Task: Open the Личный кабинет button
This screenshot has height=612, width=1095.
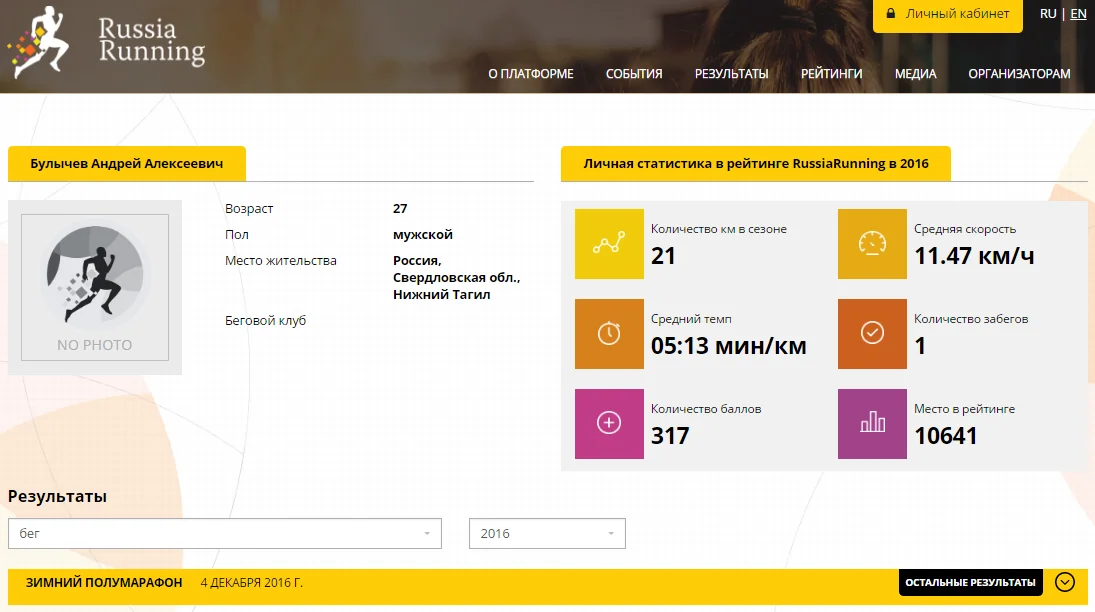Action: tap(947, 15)
